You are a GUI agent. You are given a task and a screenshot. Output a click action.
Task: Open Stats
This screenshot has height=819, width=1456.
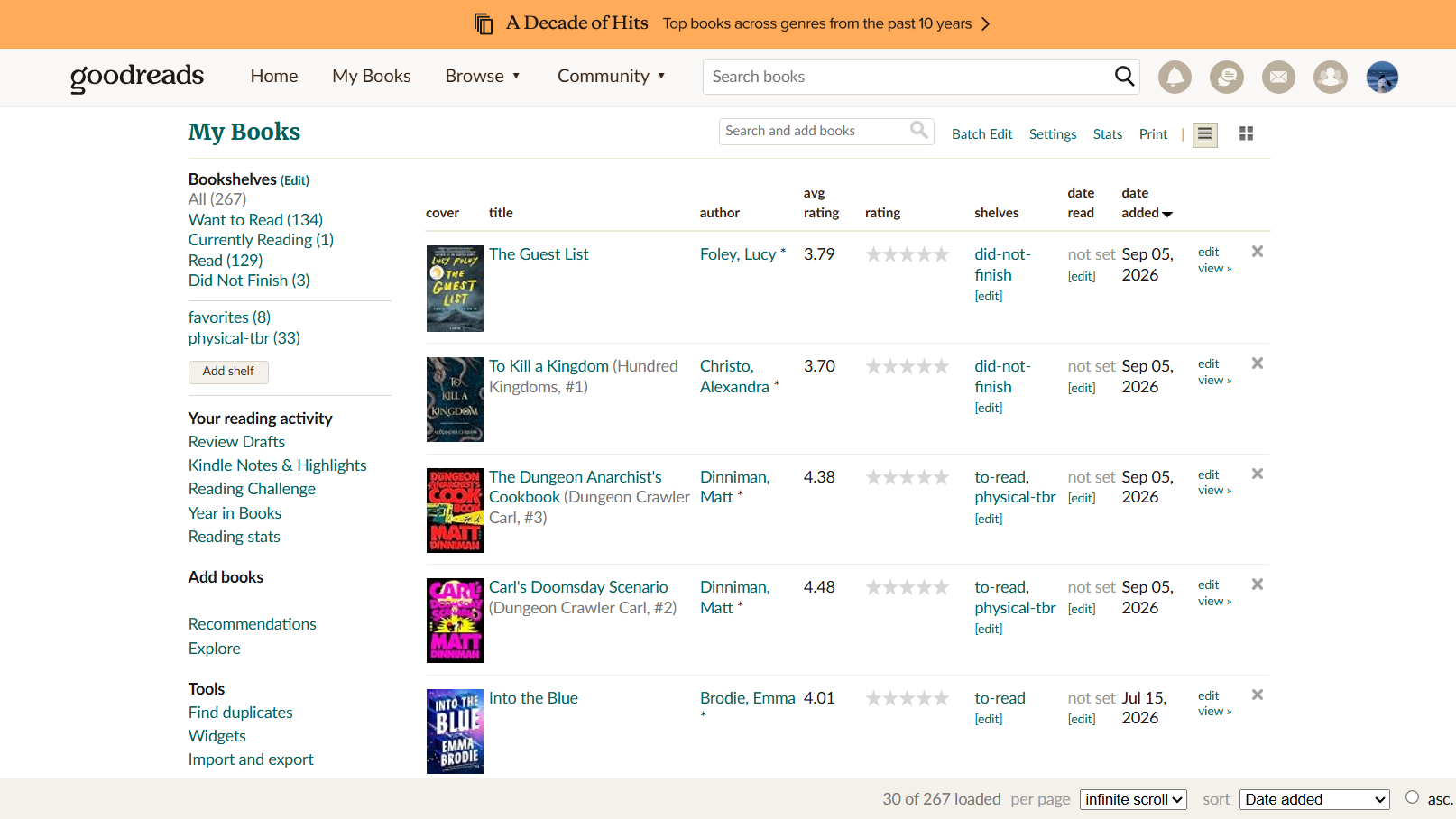tap(1108, 134)
